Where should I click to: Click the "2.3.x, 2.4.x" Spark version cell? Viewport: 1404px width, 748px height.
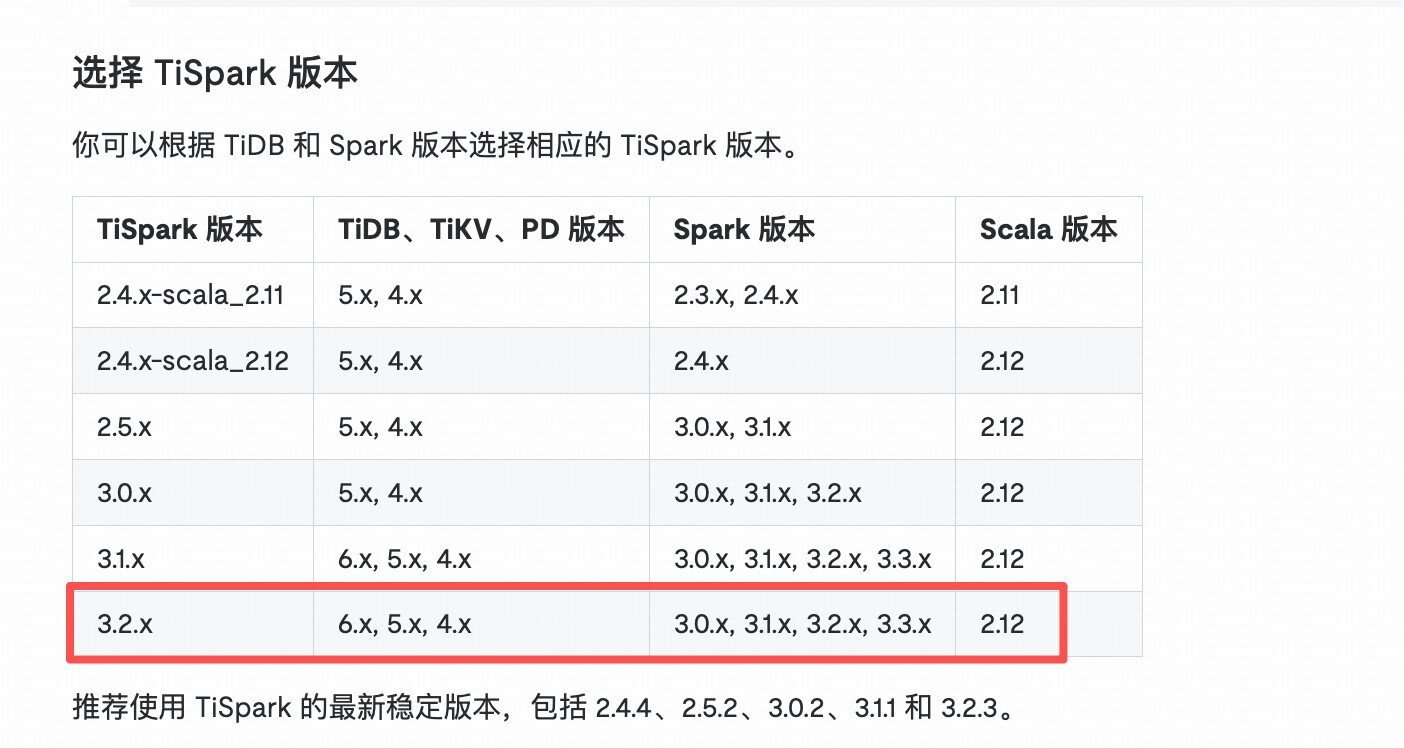736,295
